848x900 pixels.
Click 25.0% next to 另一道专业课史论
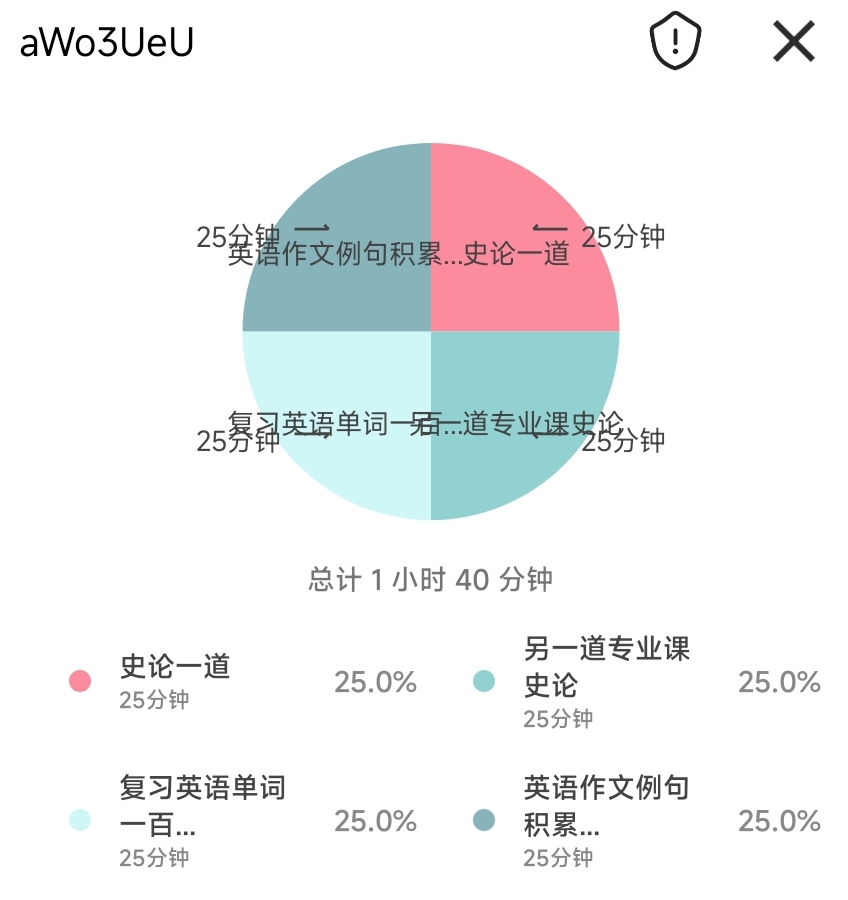[x=779, y=682]
